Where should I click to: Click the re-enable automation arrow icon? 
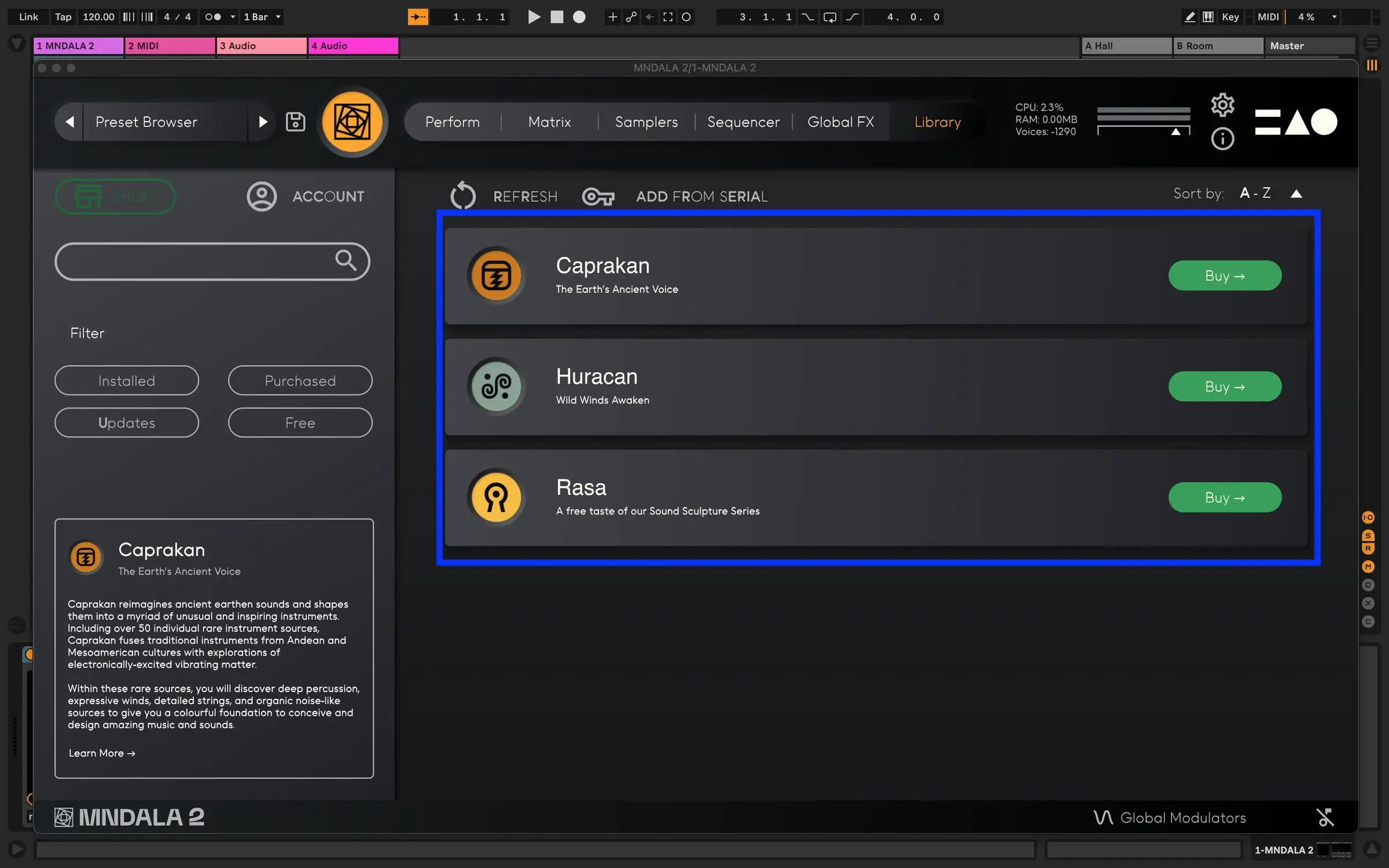click(x=649, y=17)
